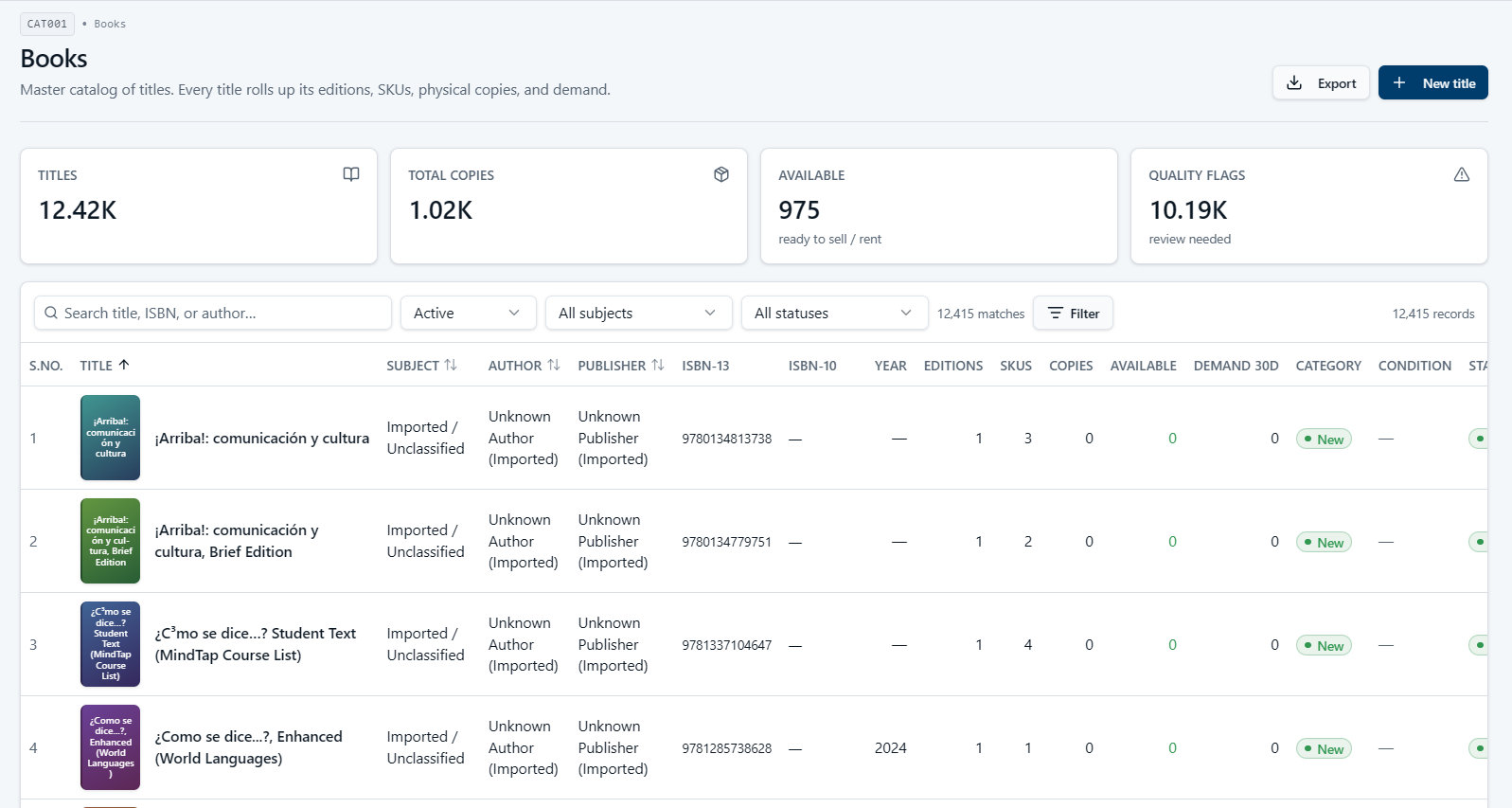Click the 12,415 matches label
1512x808 pixels.
click(981, 314)
